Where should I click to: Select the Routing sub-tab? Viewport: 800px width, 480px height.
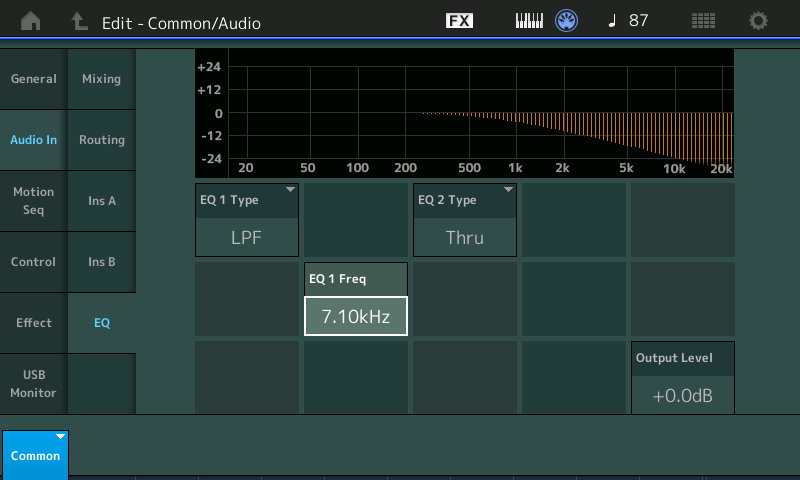tap(101, 140)
